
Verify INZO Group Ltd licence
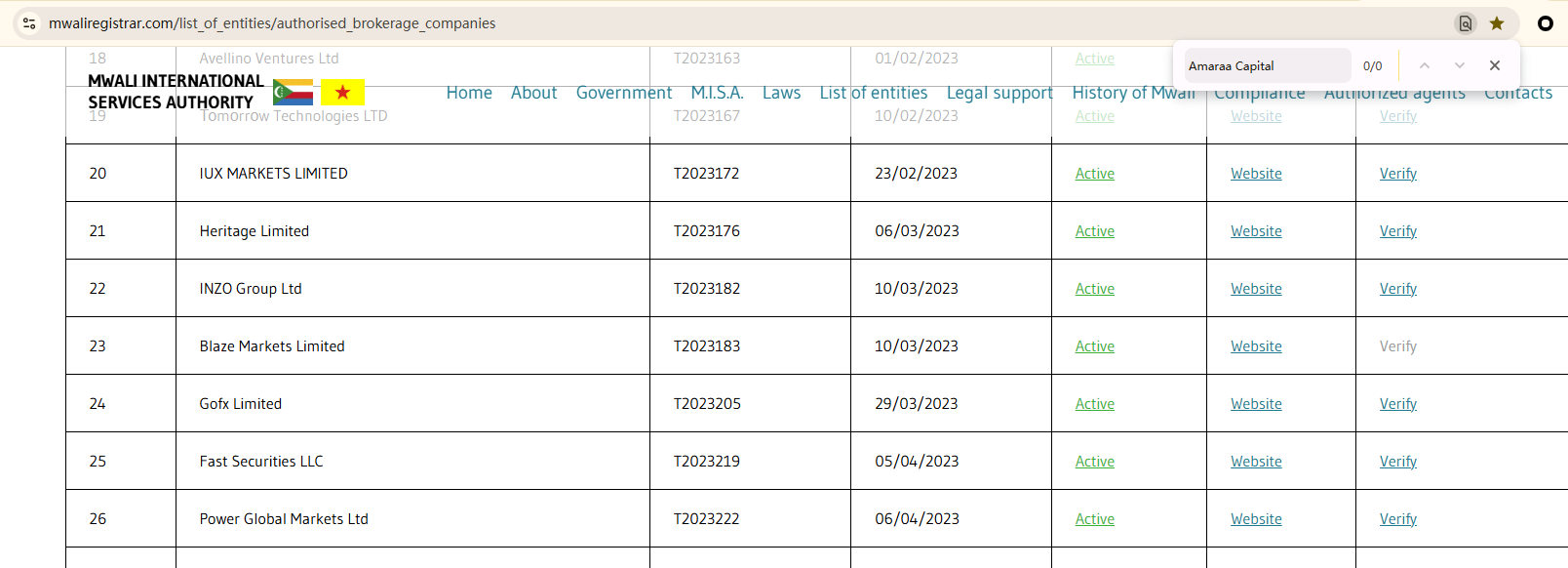click(1397, 289)
